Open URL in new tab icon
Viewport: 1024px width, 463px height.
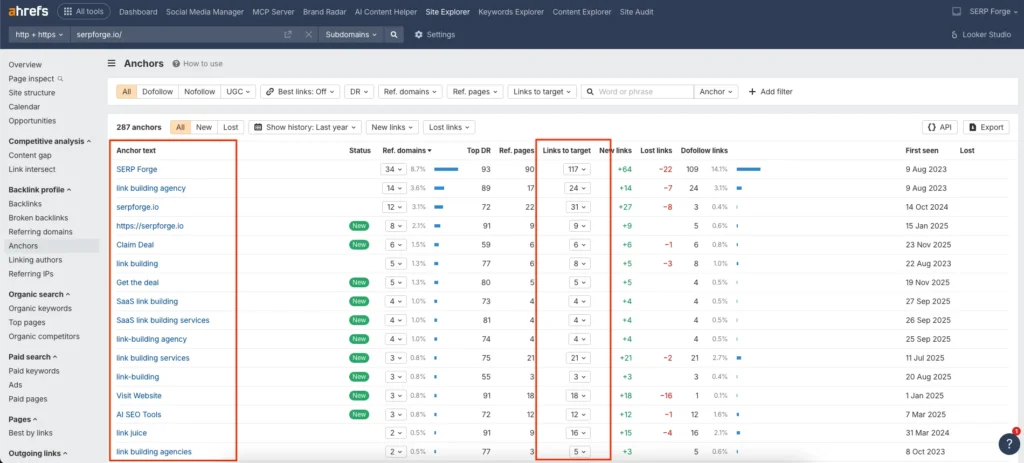click(288, 34)
